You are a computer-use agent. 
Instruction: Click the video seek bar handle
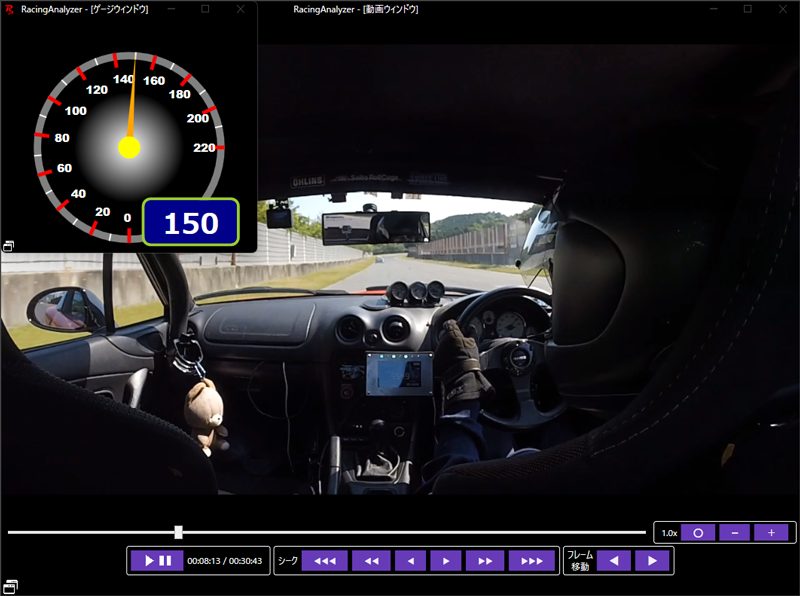point(178,532)
